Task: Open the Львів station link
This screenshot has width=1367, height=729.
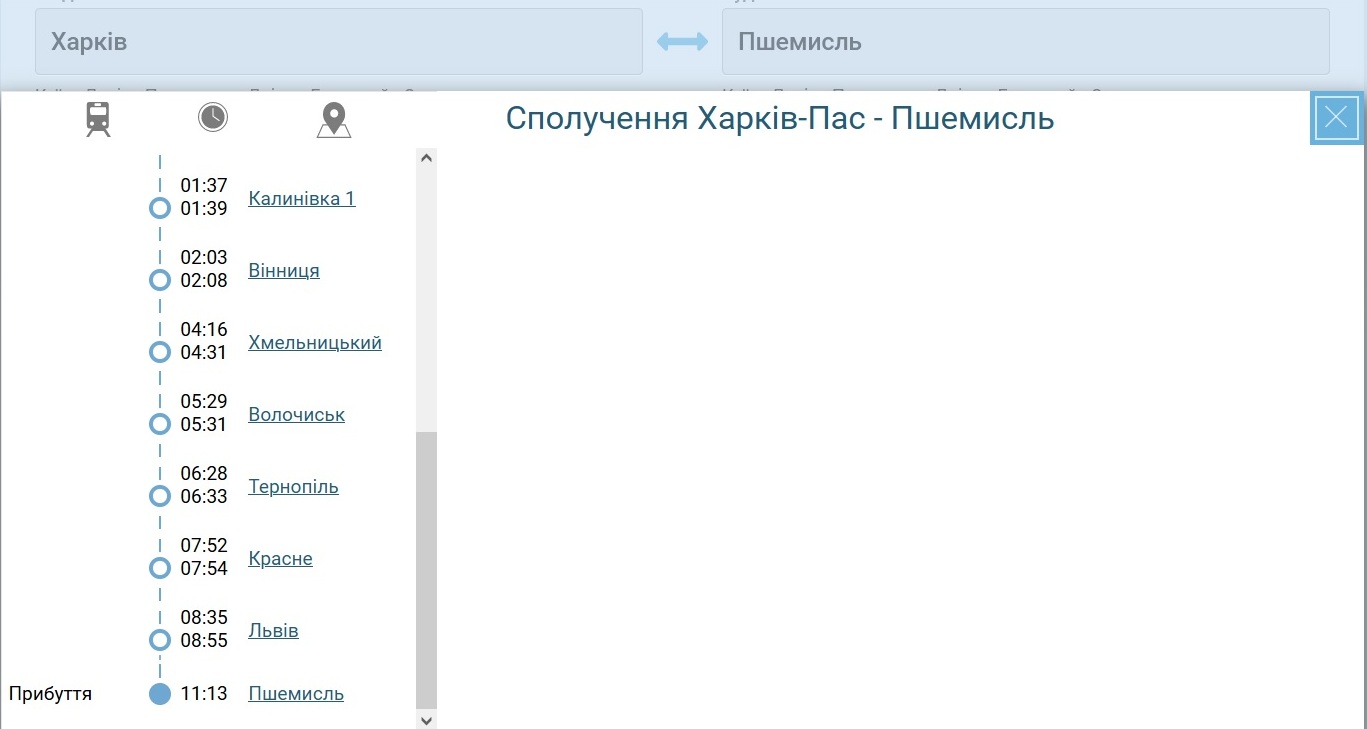Action: (x=274, y=631)
